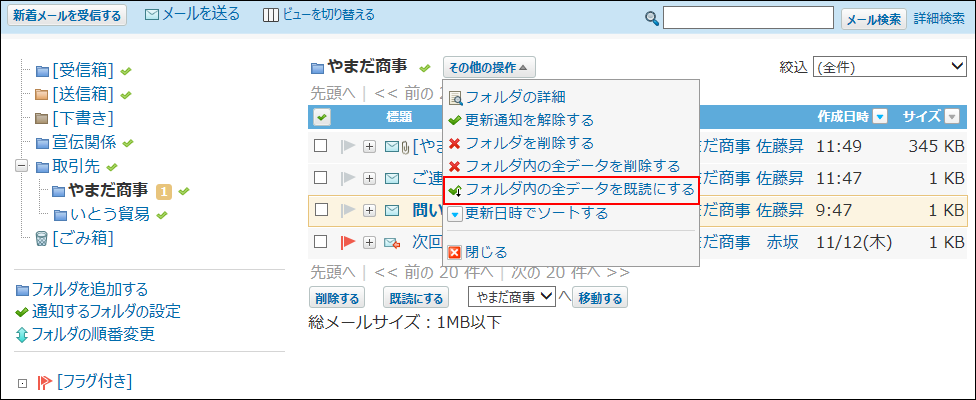Image resolution: width=976 pixels, height=400 pixels.
Task: Click the メール検索 button
Action: pos(875,19)
